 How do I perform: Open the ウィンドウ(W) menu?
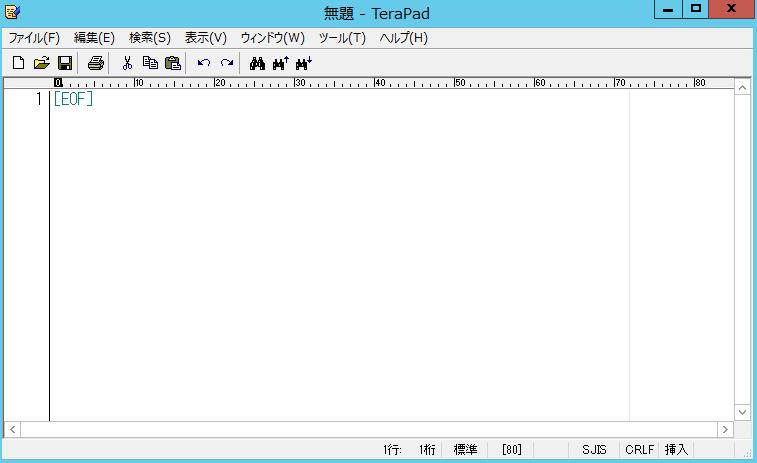pyautogui.click(x=272, y=38)
